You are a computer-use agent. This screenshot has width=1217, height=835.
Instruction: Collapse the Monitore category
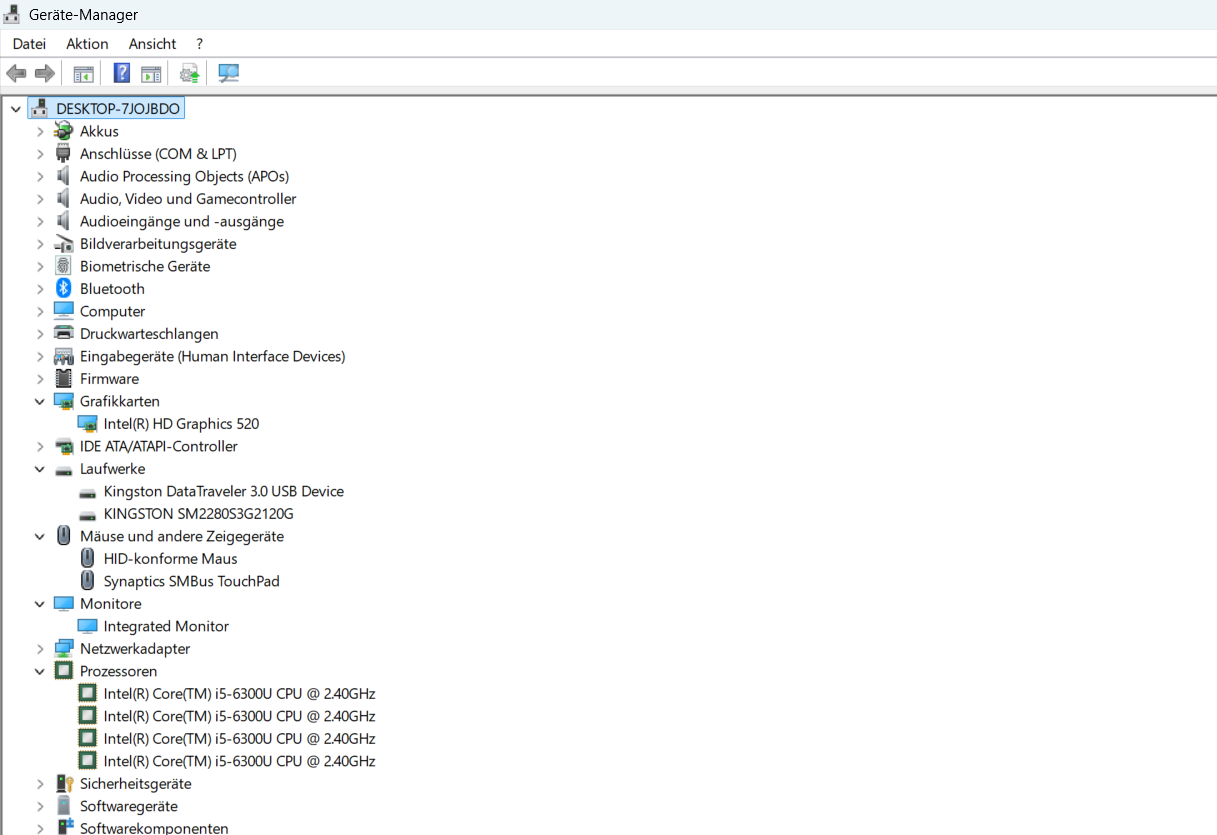[x=40, y=603]
